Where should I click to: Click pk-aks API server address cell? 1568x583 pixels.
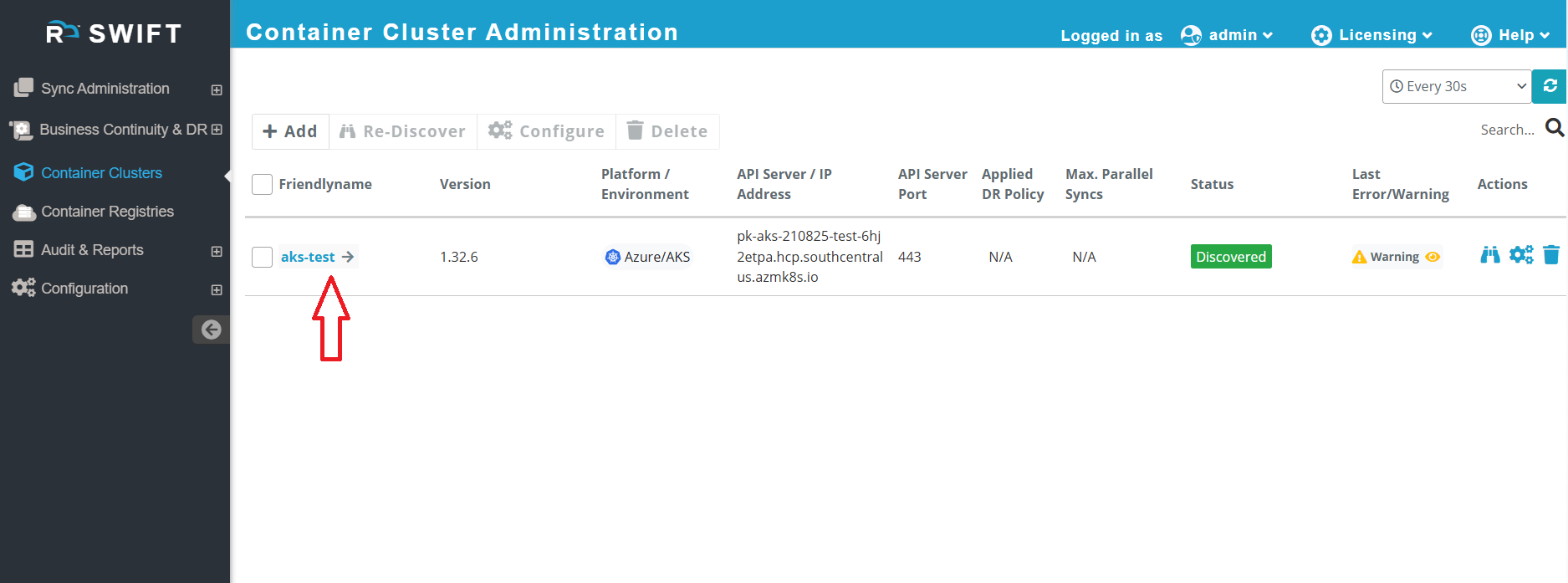(x=810, y=257)
